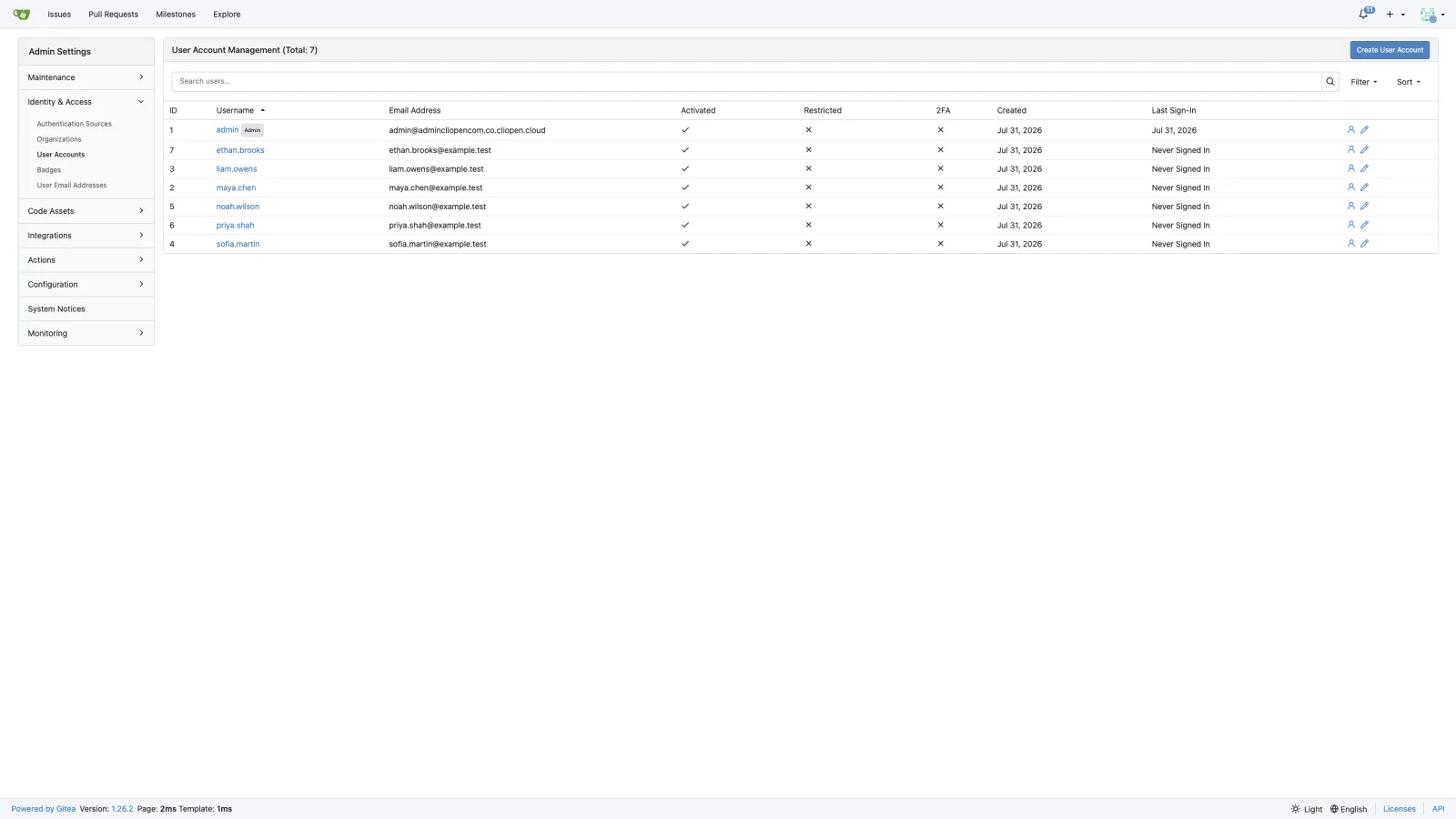Select User Accounts submenu item
The width and height of the screenshot is (1456, 819).
(61, 155)
